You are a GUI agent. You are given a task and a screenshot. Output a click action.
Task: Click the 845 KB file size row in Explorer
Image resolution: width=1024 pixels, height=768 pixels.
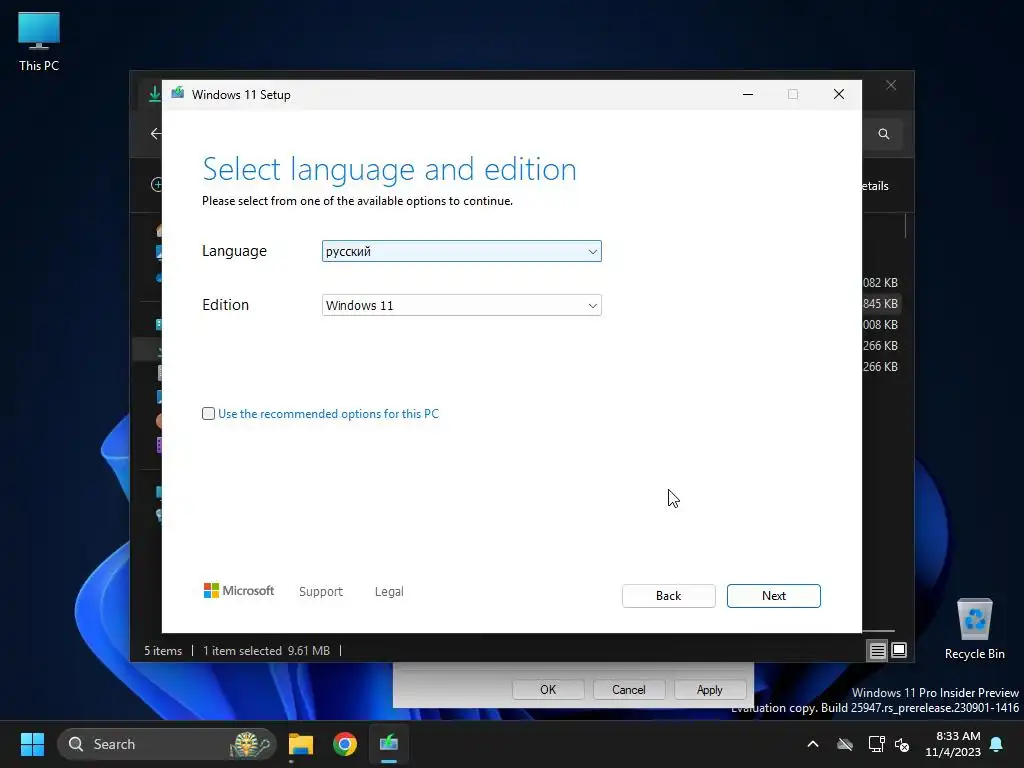[x=880, y=304]
